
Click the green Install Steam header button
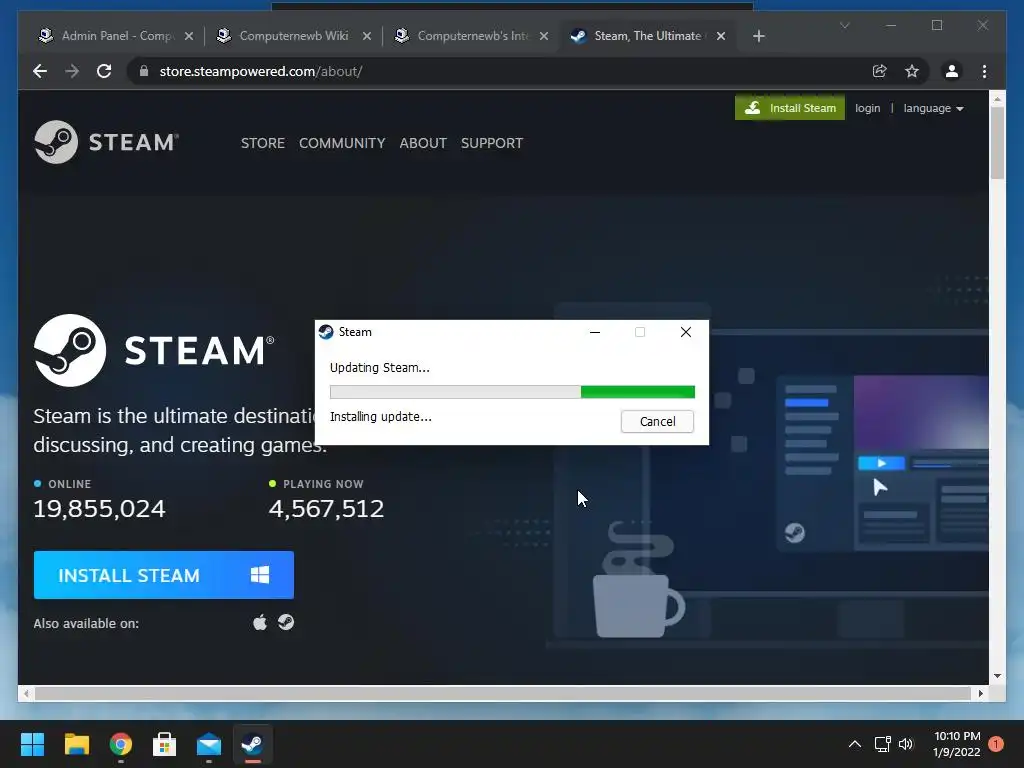790,108
